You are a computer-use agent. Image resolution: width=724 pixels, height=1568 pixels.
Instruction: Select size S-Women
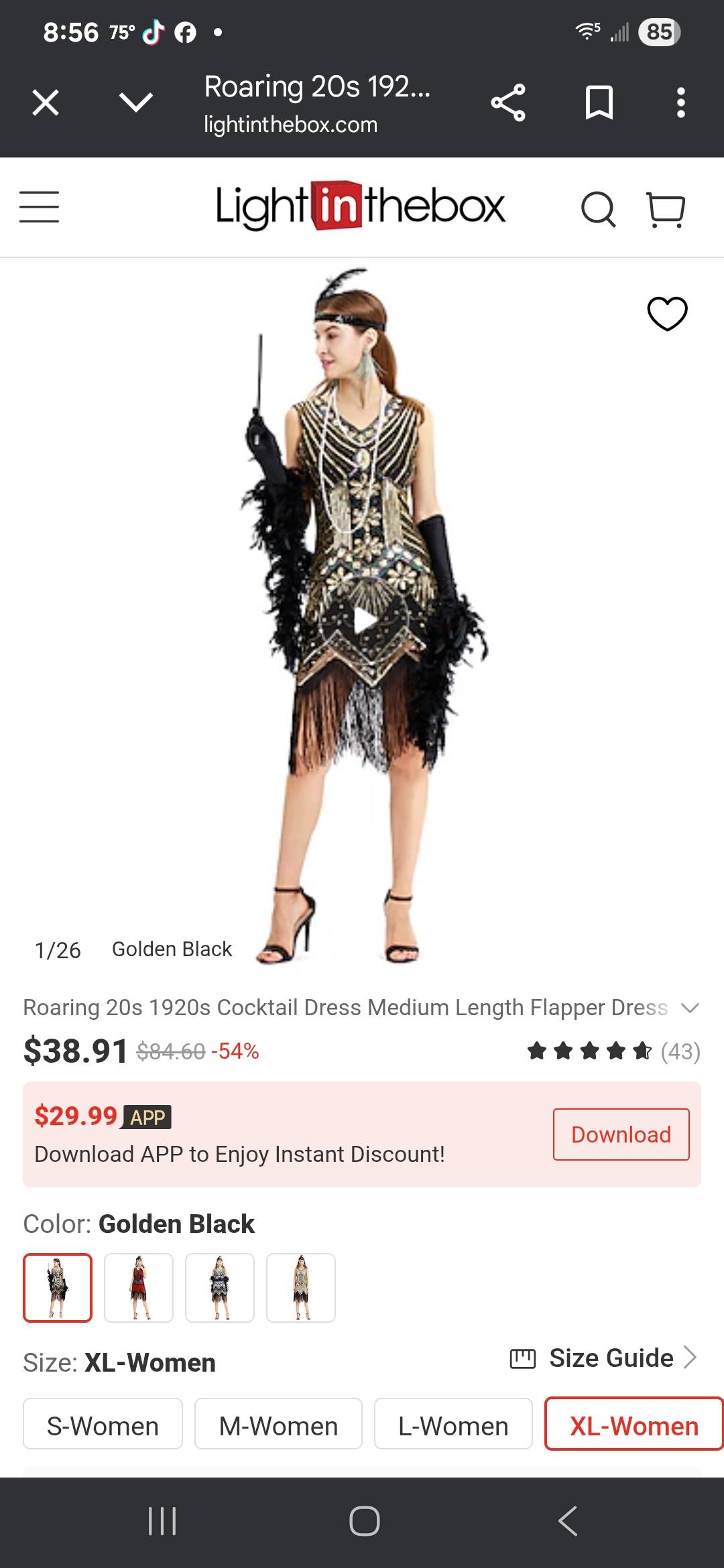click(103, 1424)
